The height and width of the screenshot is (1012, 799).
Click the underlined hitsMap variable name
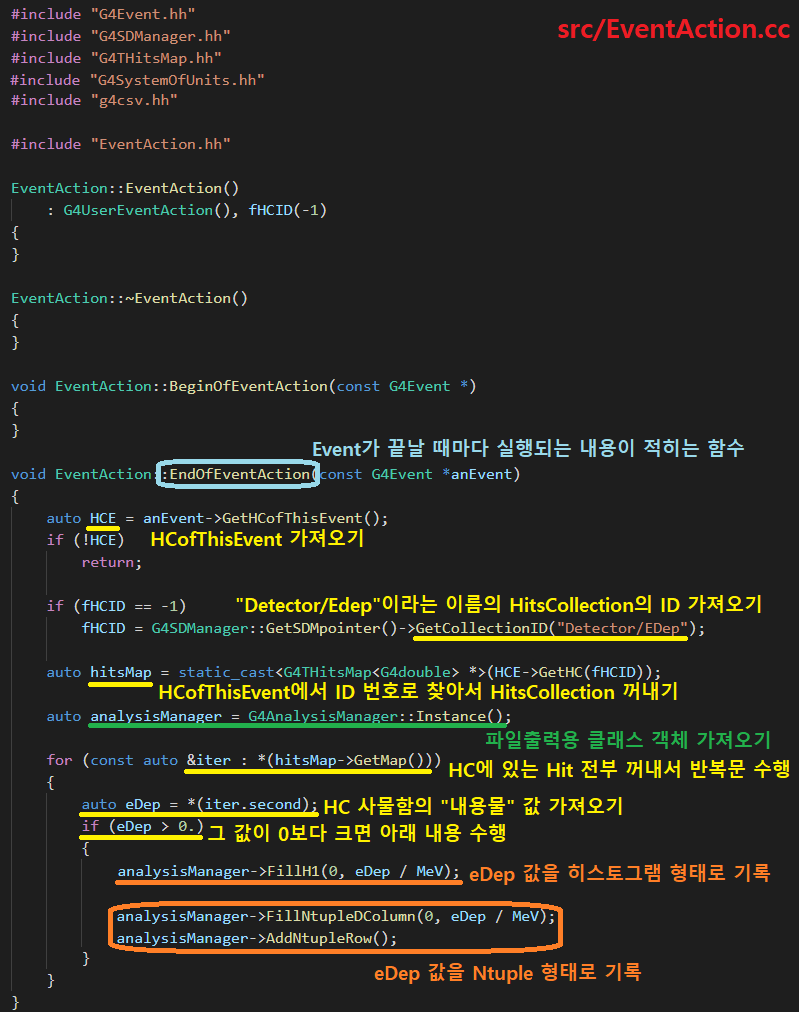pos(119,672)
